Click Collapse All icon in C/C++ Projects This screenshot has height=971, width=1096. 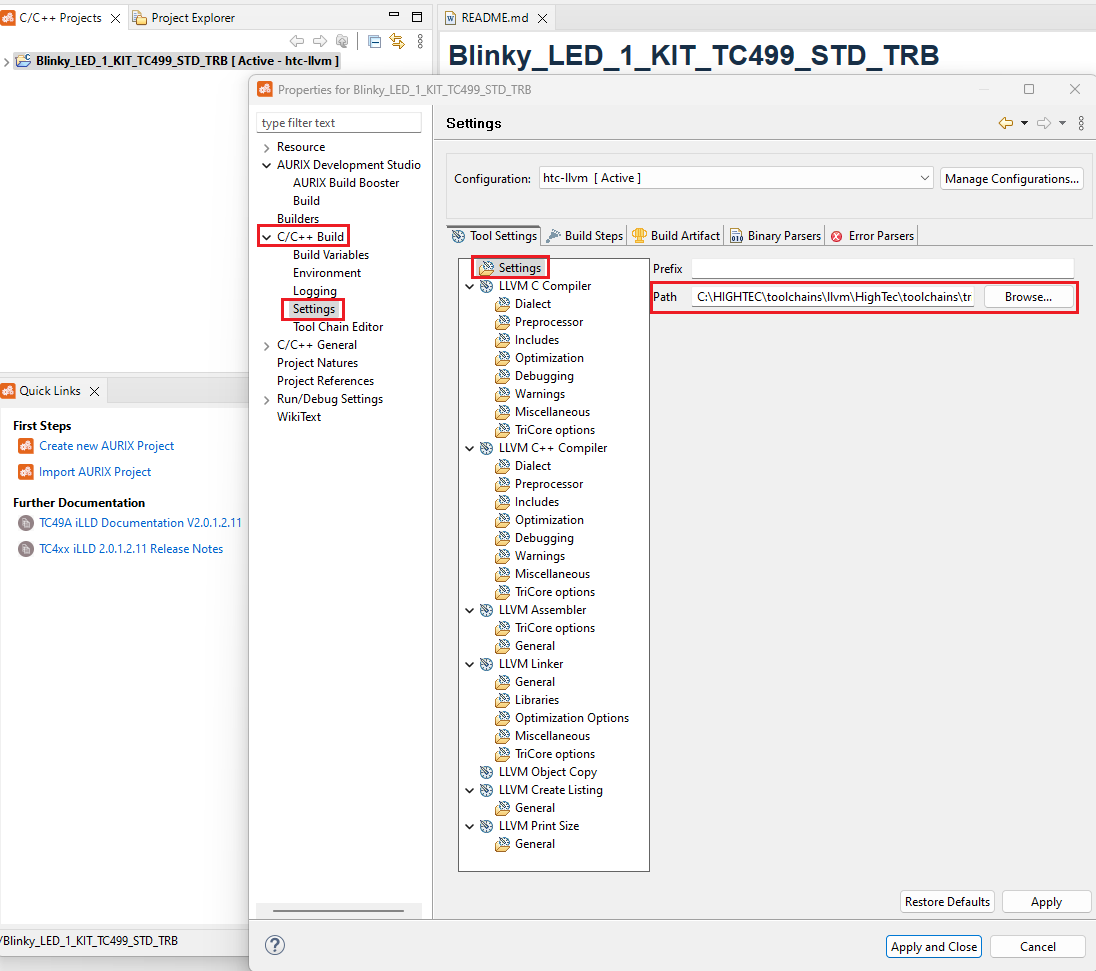coord(374,41)
